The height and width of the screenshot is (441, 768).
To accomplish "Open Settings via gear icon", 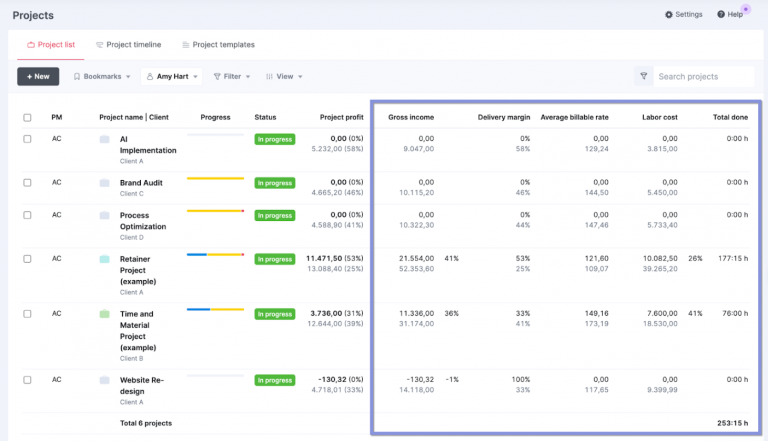I will pos(669,15).
